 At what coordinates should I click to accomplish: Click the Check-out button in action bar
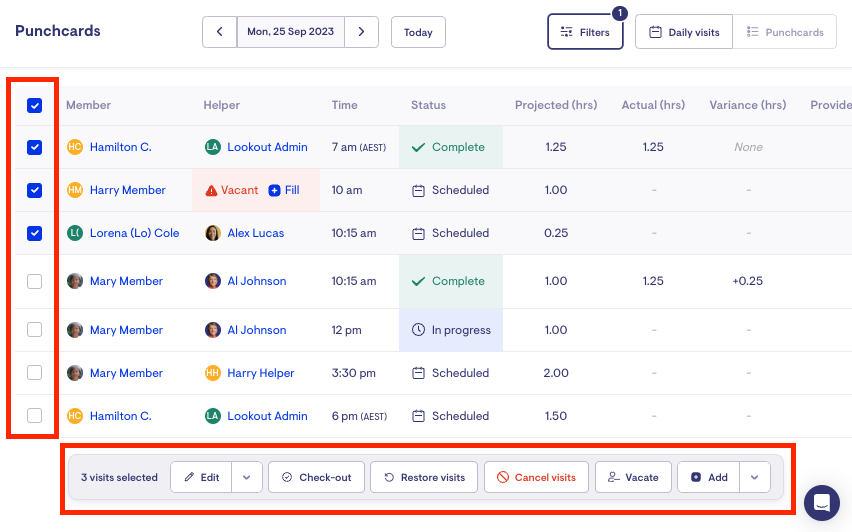click(316, 477)
